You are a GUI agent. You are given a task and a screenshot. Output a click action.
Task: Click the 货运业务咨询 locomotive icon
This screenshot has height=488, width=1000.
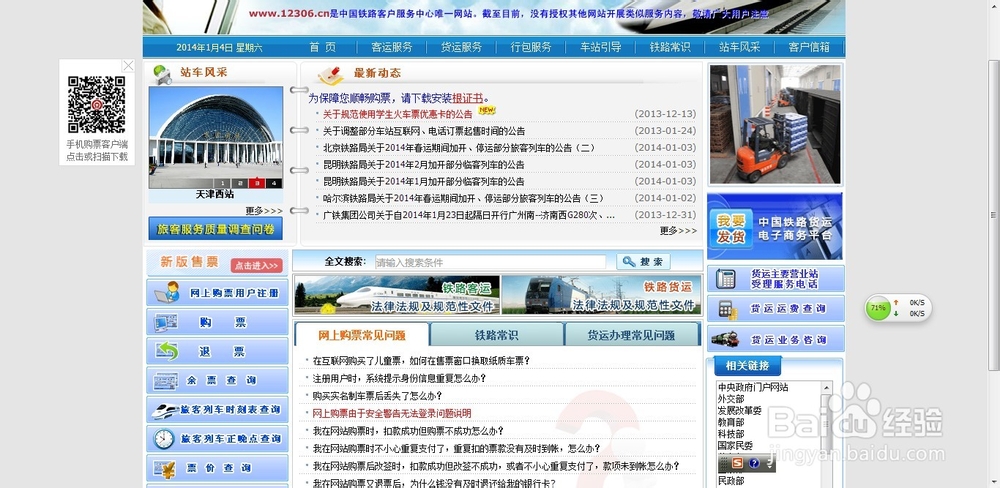click(x=725, y=339)
